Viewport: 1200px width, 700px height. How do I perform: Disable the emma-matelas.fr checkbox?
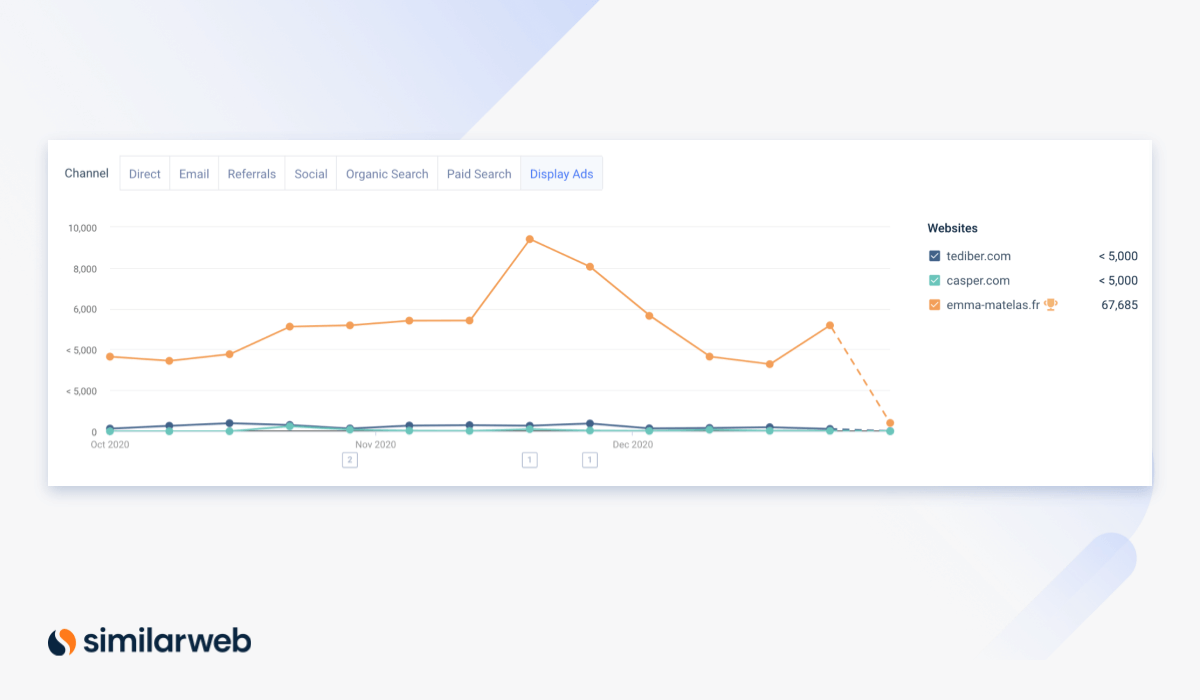(934, 305)
